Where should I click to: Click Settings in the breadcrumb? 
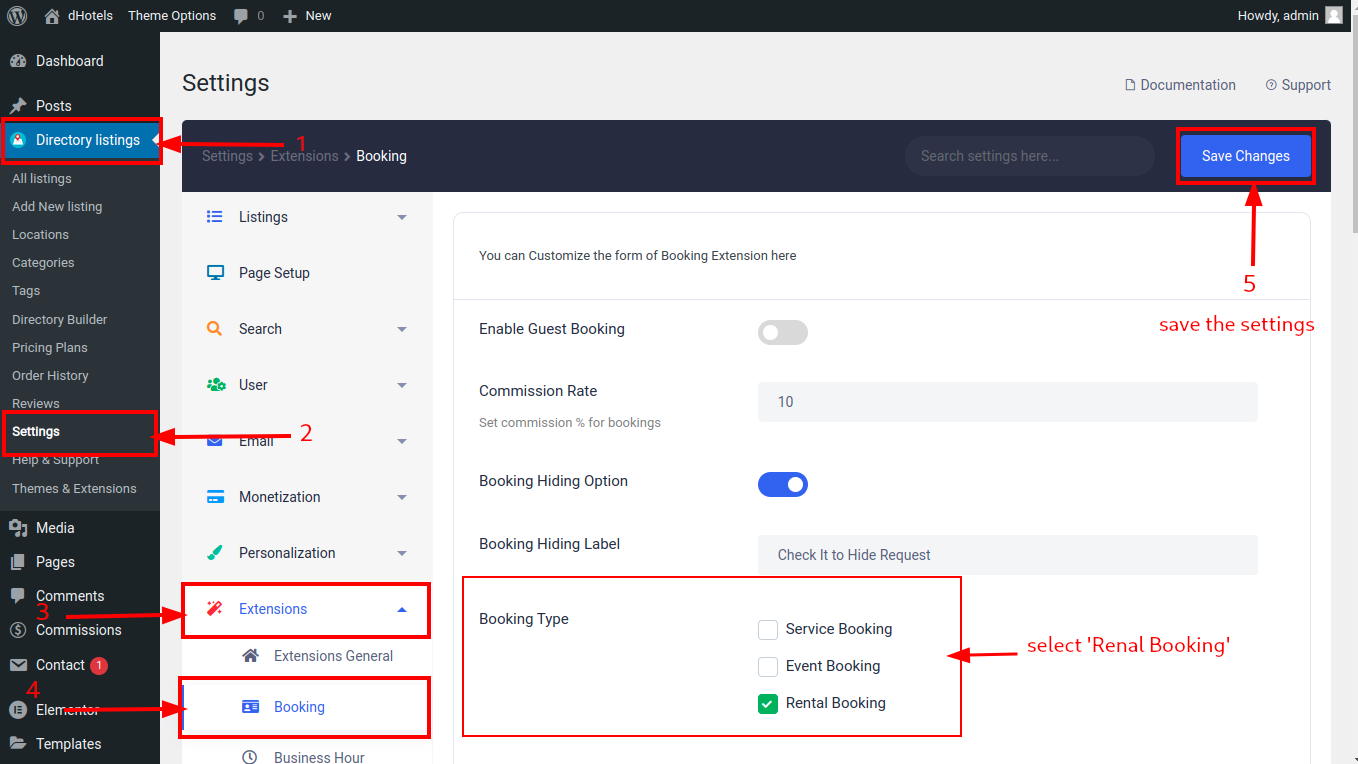click(227, 156)
